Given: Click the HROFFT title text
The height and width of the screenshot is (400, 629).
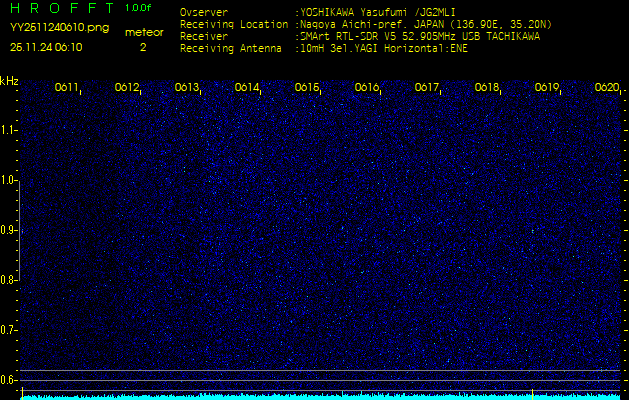Looking at the screenshot, I should coord(62,8).
